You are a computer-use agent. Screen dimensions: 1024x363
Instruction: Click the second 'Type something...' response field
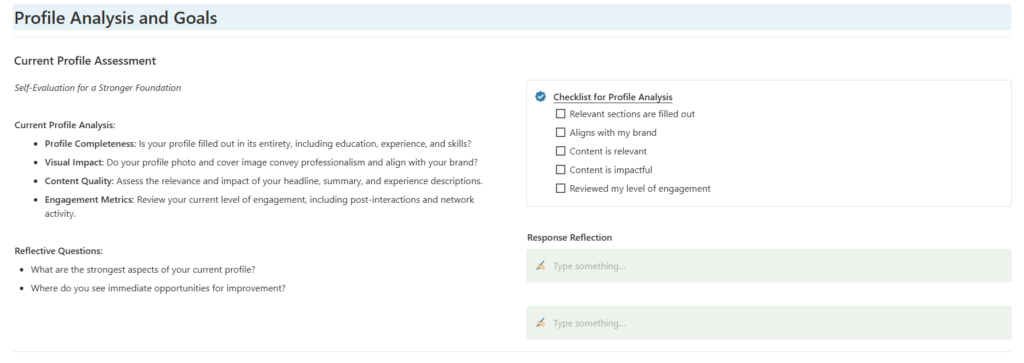[769, 323]
